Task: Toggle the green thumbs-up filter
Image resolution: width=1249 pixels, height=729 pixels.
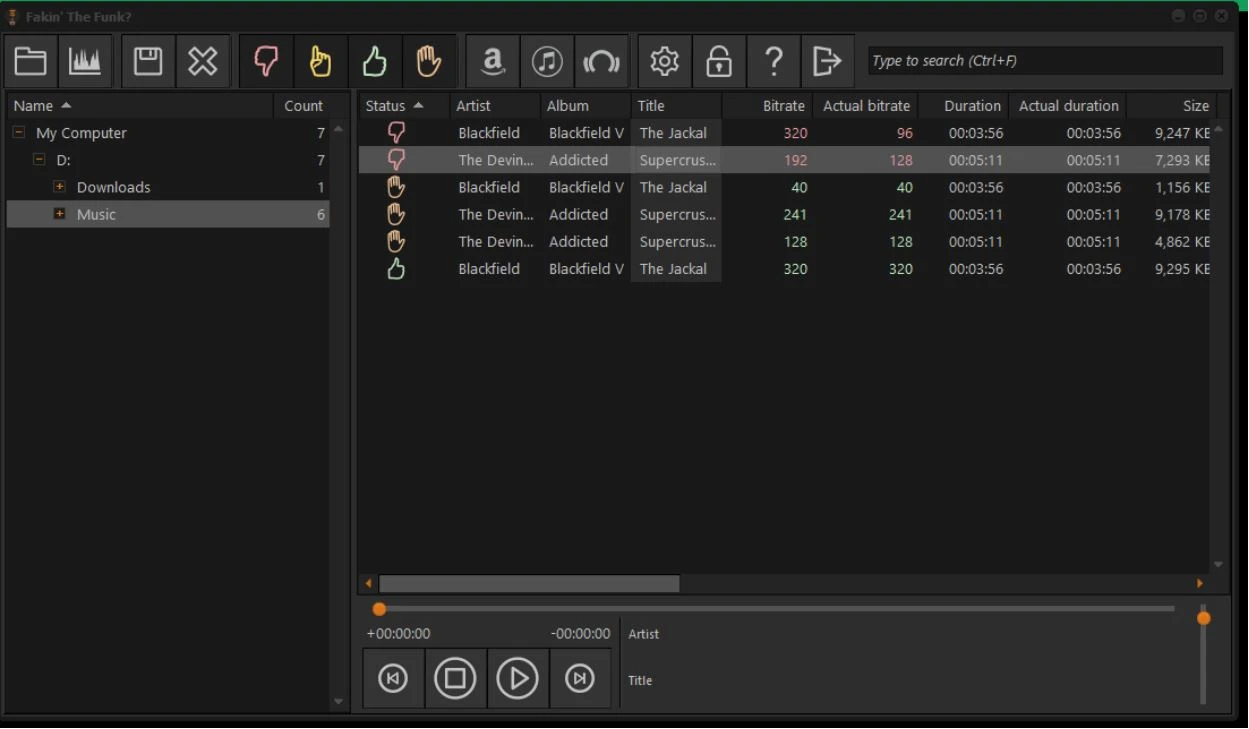Action: coord(374,62)
